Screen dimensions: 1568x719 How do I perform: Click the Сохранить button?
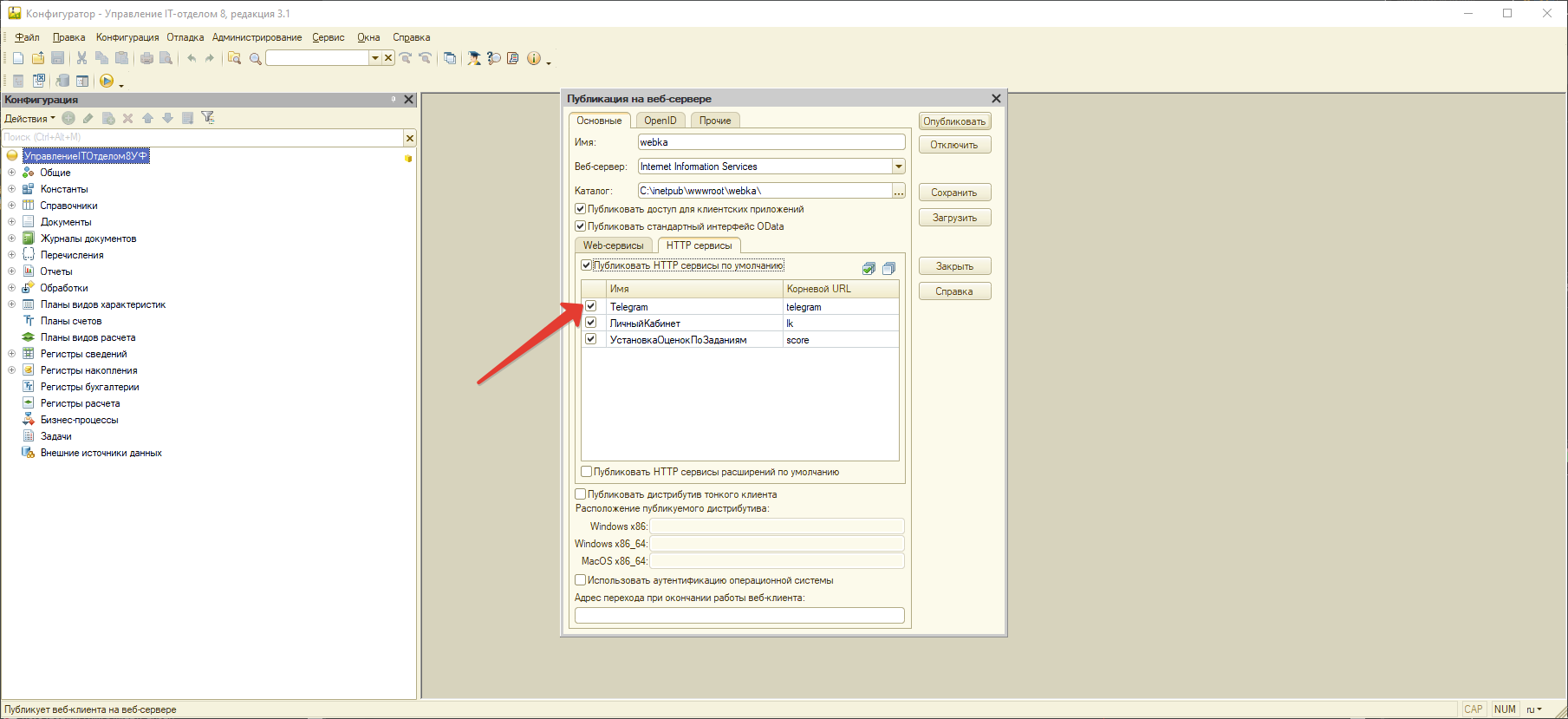954,193
